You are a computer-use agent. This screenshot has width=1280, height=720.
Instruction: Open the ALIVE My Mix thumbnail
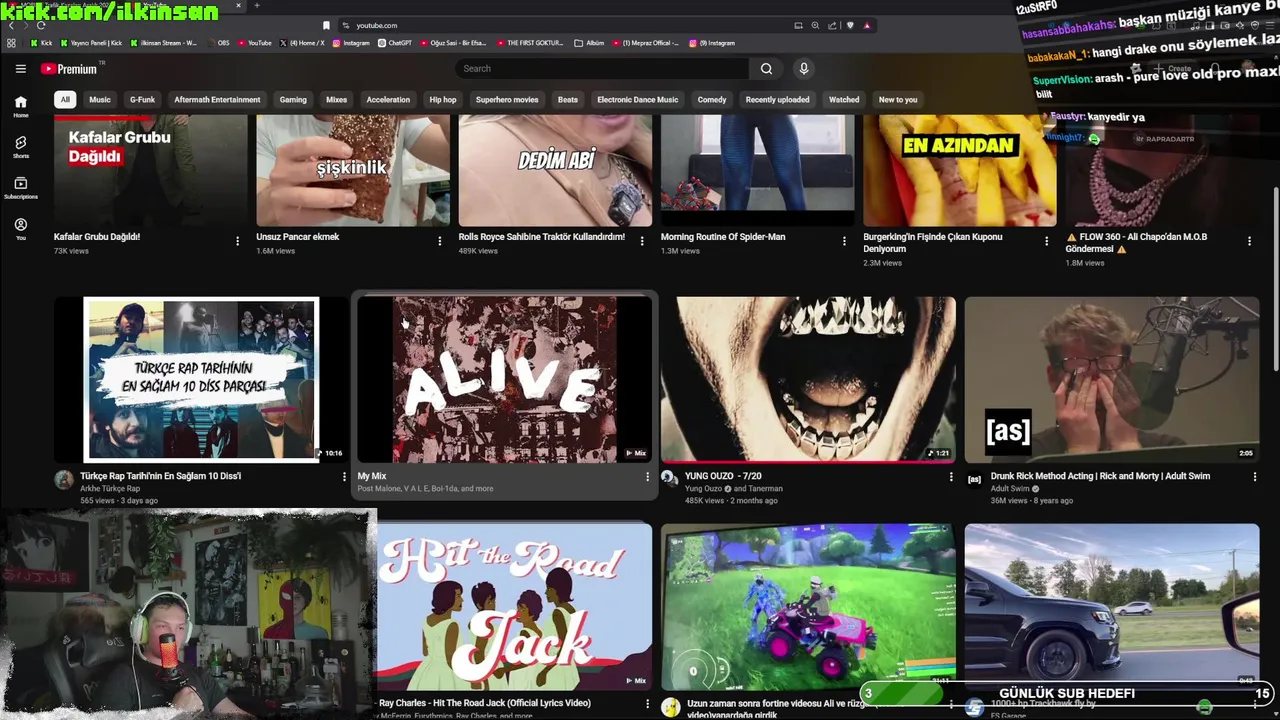pyautogui.click(x=504, y=379)
